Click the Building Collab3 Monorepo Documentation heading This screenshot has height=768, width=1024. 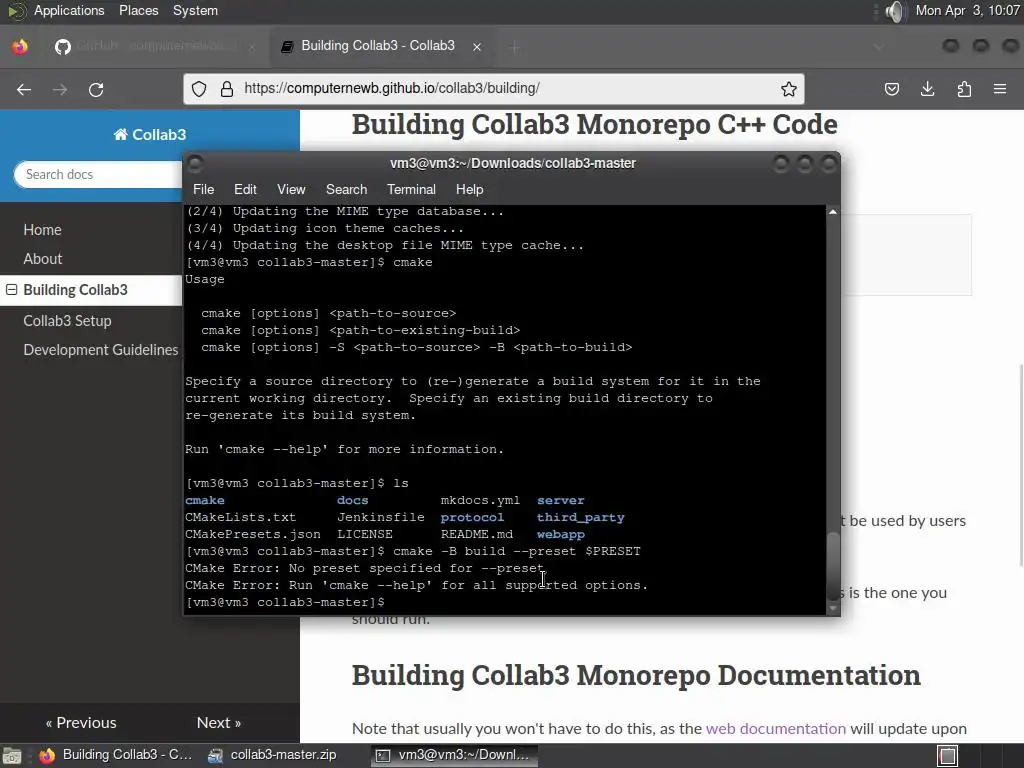click(x=636, y=675)
